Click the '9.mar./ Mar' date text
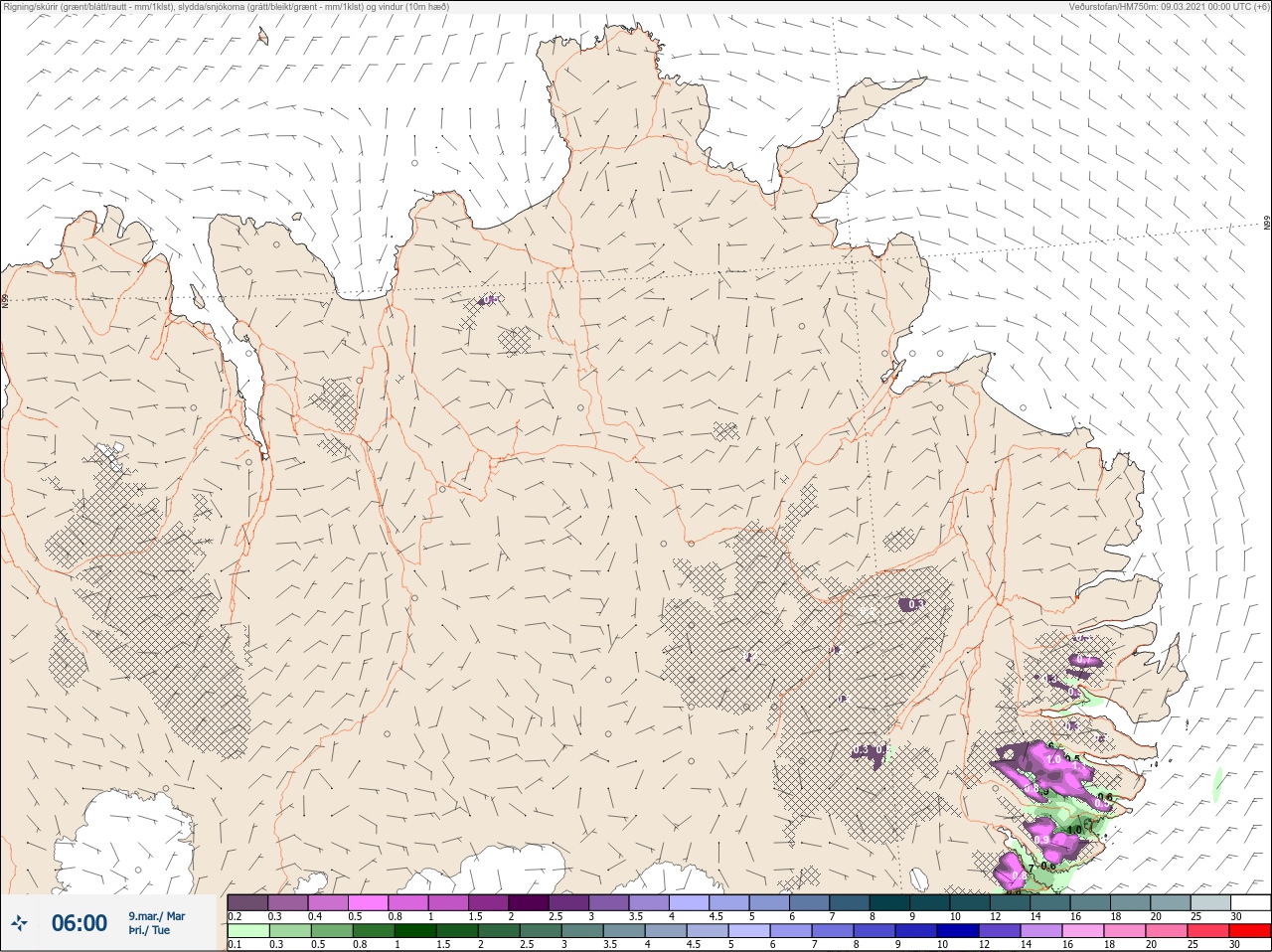 click(x=156, y=916)
